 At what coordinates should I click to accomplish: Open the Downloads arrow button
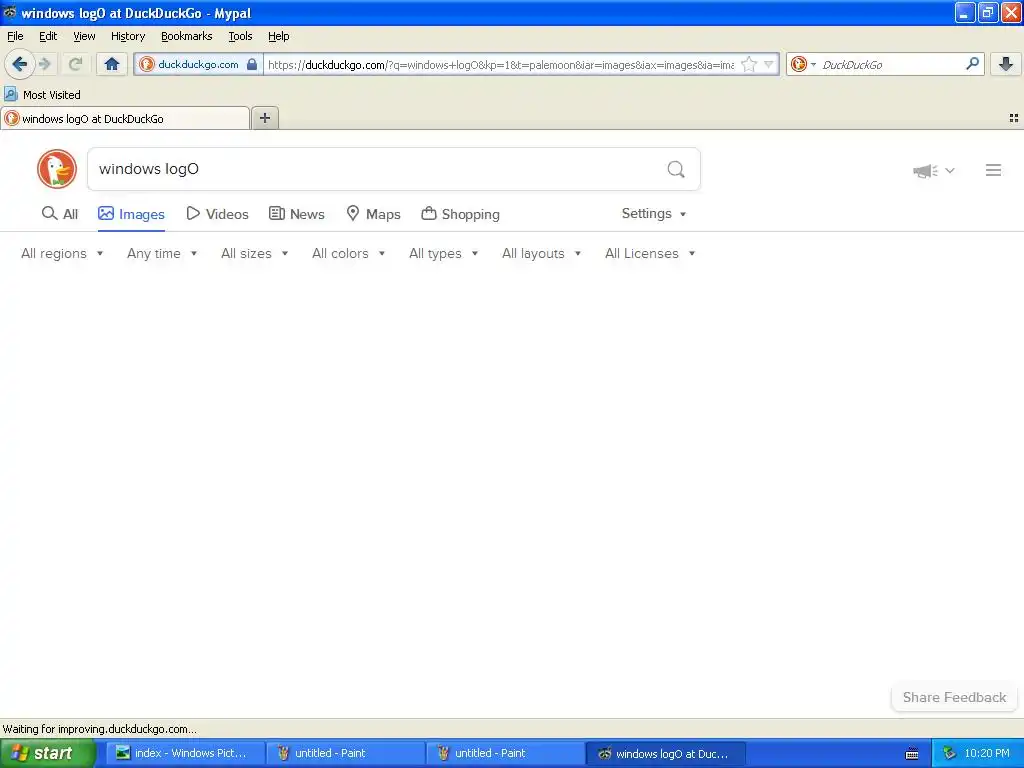pyautogui.click(x=1006, y=64)
